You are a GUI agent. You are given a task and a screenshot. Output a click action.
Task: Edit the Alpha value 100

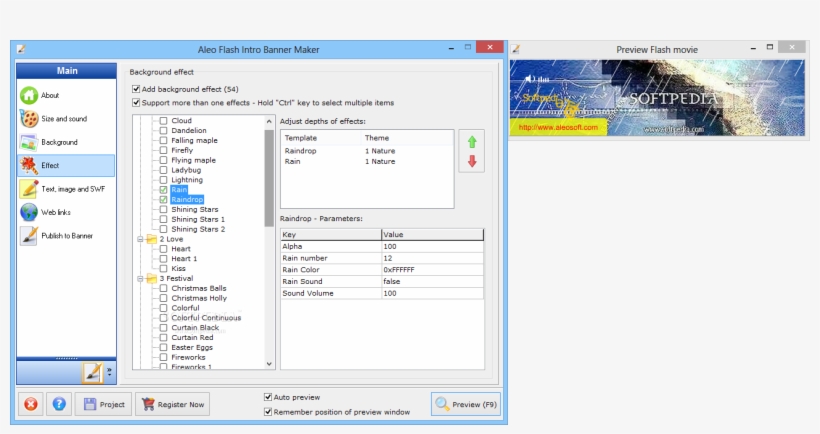point(432,246)
